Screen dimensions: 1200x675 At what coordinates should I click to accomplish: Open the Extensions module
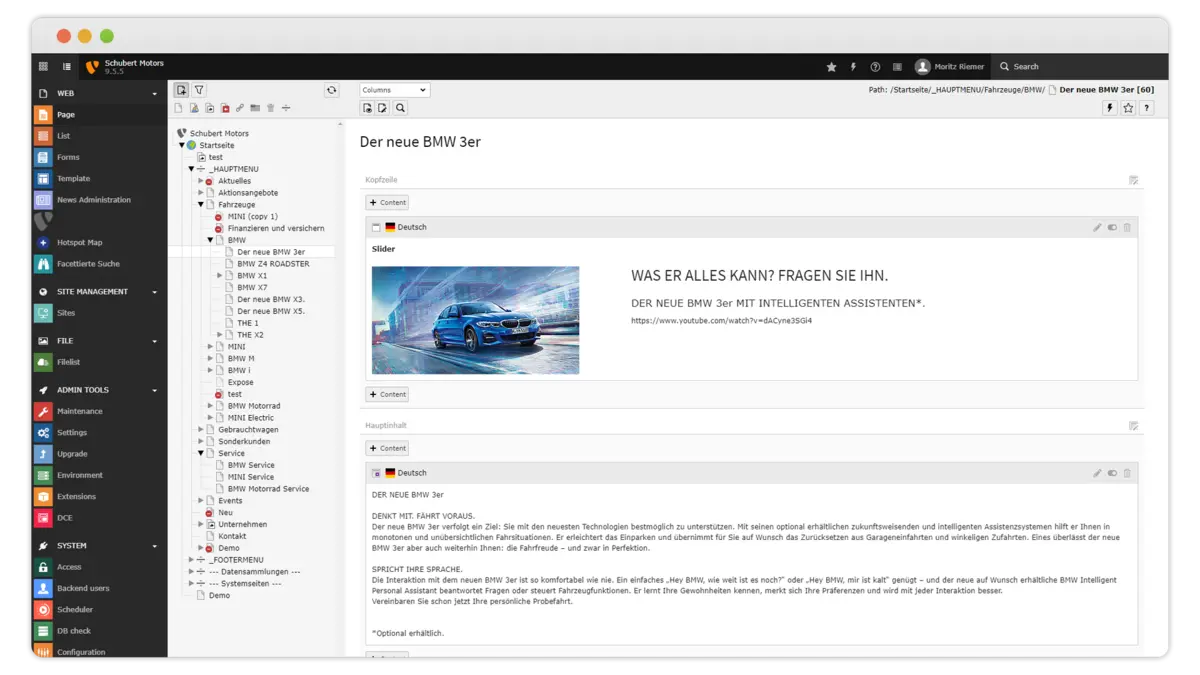76,497
